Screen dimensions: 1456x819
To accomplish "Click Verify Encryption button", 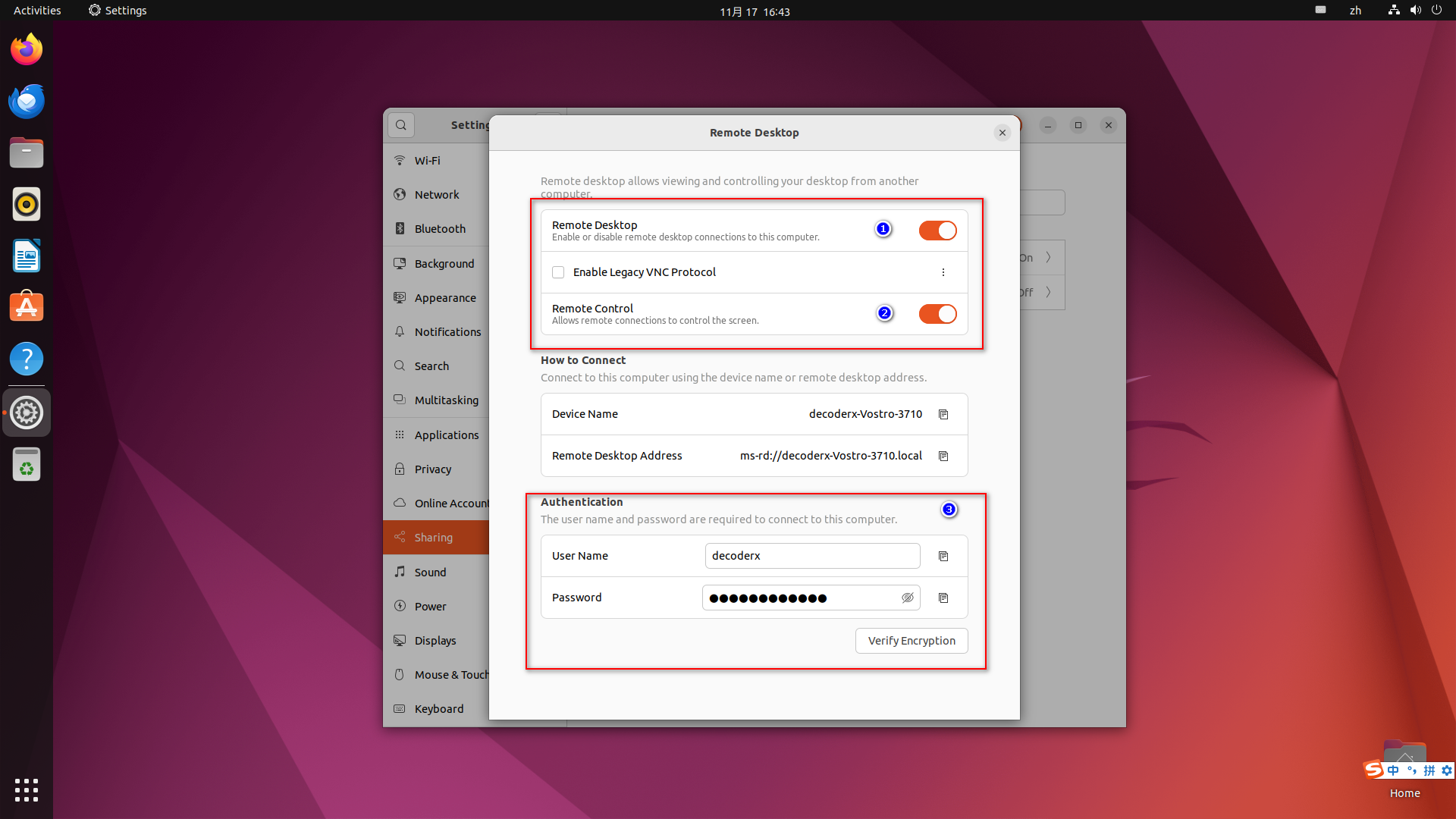I will [912, 641].
